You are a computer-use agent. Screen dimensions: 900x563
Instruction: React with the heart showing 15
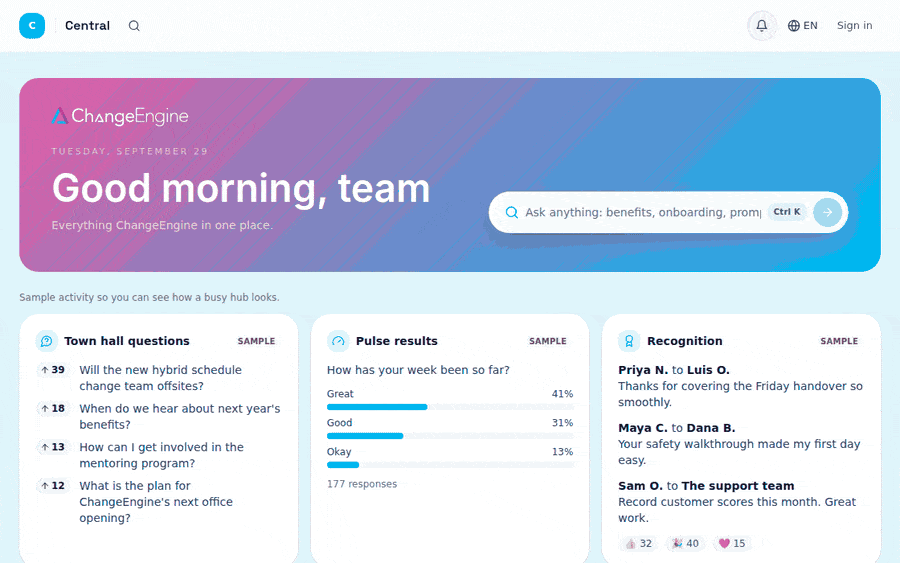point(732,543)
